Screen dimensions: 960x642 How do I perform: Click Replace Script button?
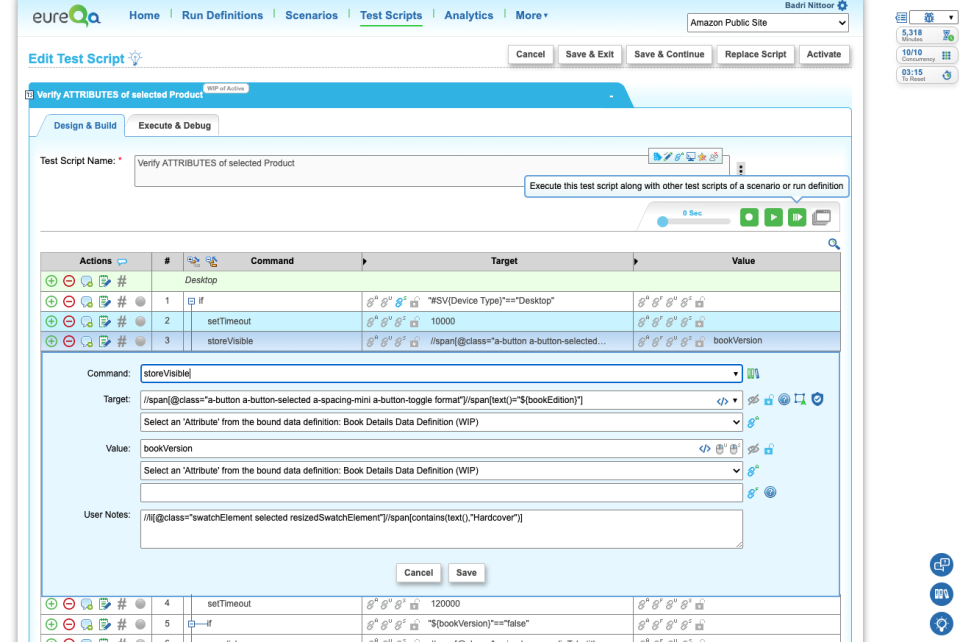(756, 54)
